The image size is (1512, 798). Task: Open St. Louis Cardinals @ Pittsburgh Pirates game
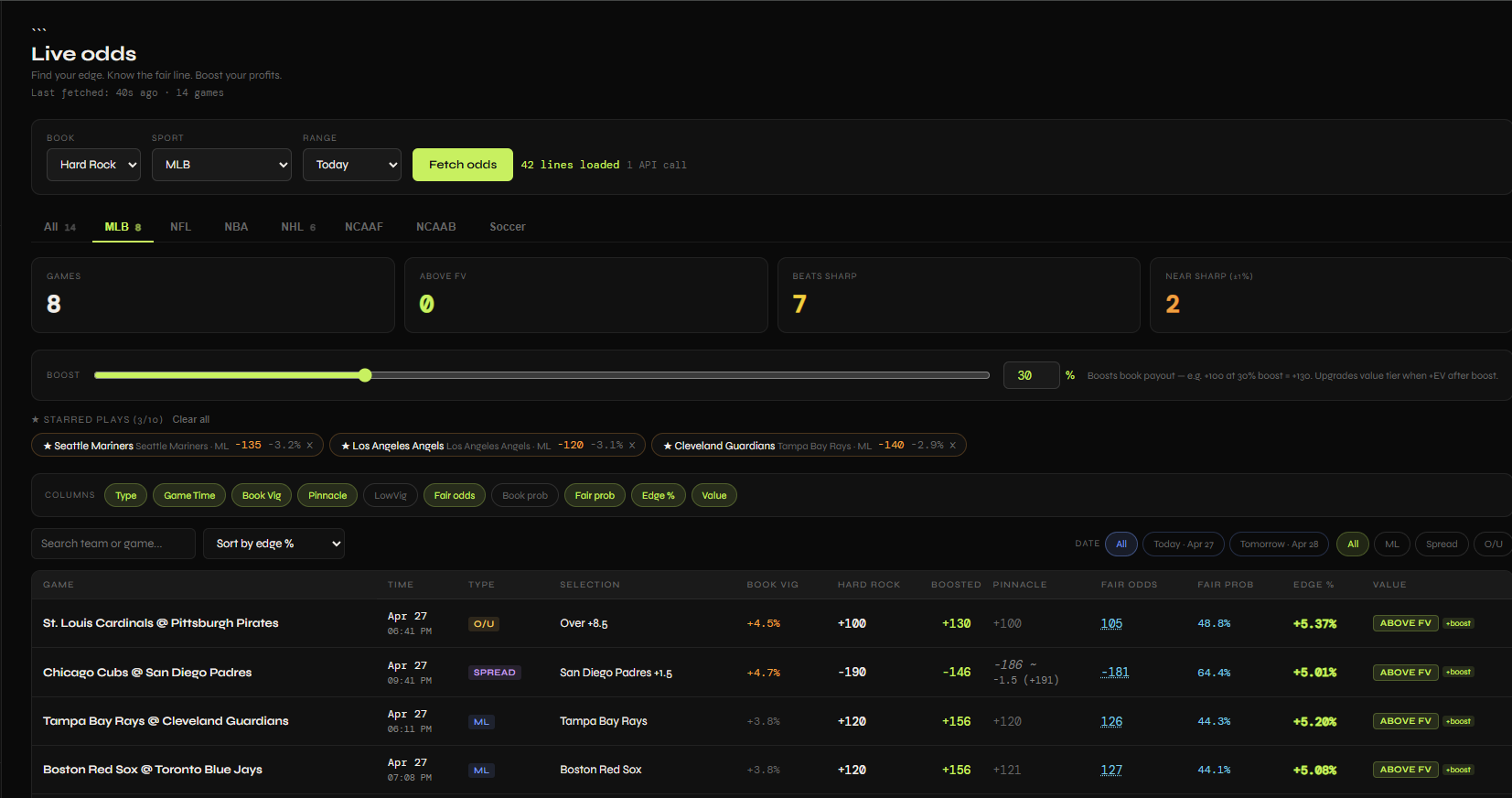point(161,623)
